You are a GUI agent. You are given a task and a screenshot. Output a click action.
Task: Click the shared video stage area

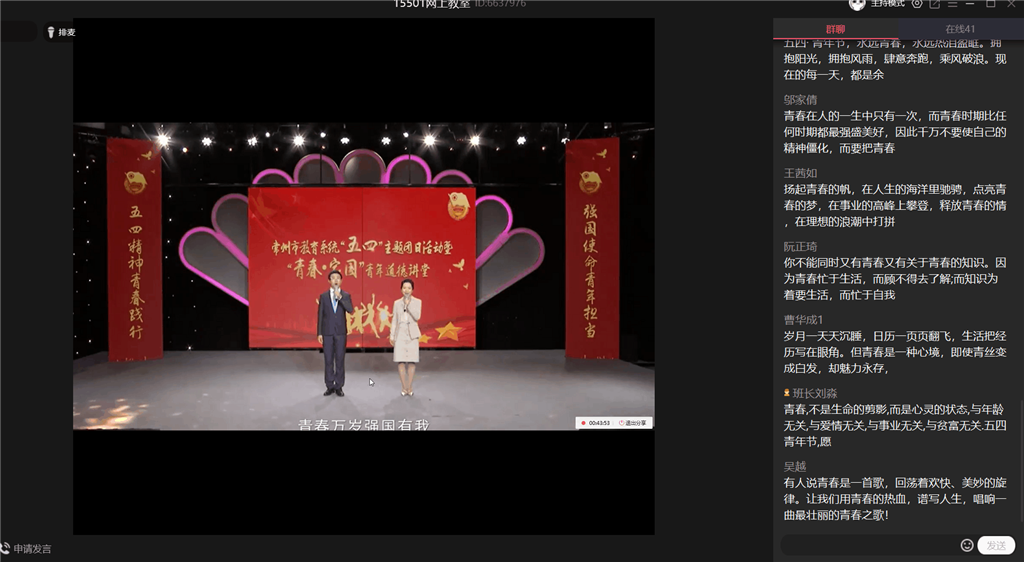click(363, 276)
